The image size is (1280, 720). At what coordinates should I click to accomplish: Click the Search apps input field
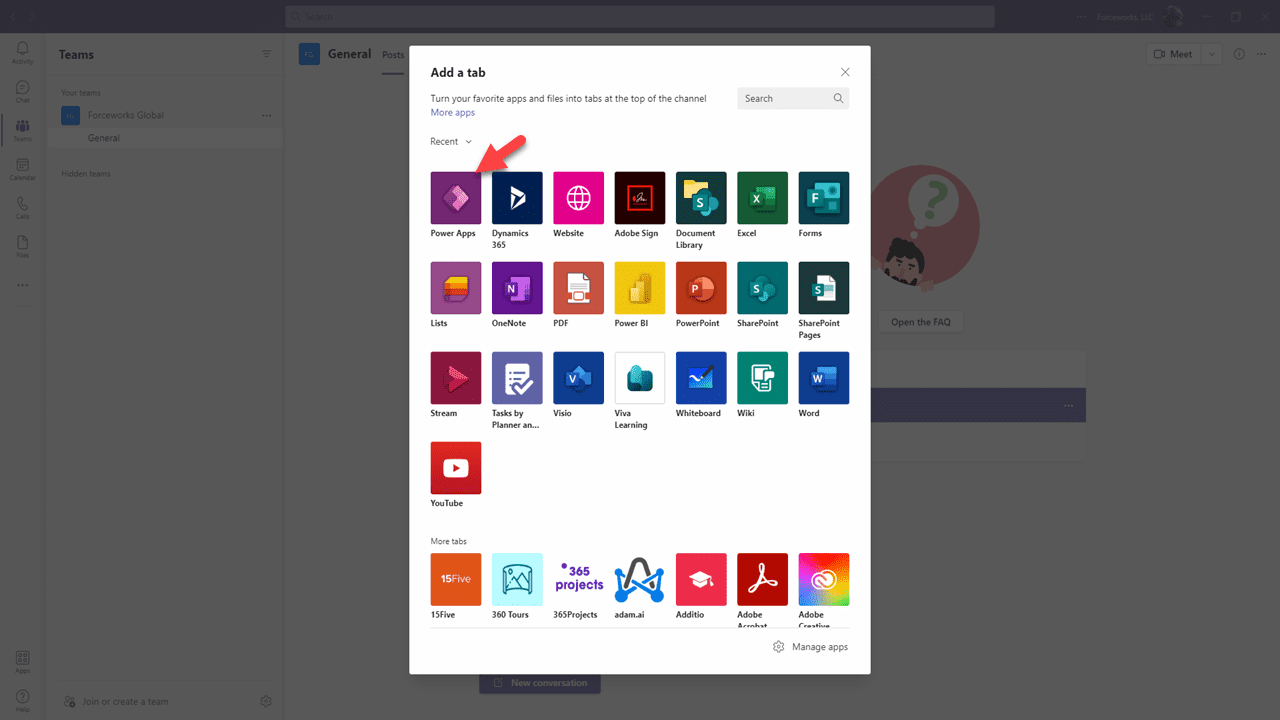[790, 98]
